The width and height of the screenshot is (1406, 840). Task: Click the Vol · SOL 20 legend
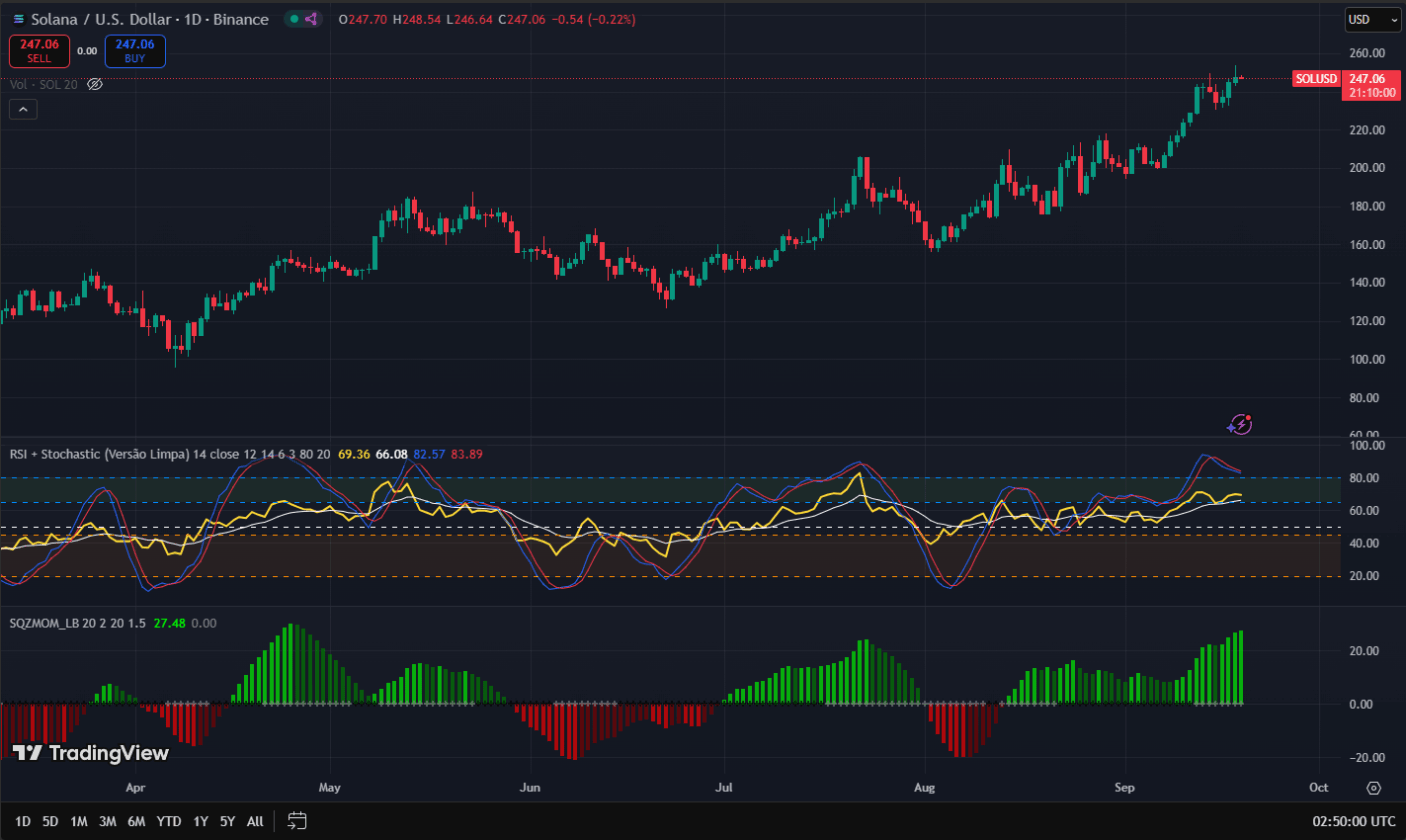click(44, 84)
